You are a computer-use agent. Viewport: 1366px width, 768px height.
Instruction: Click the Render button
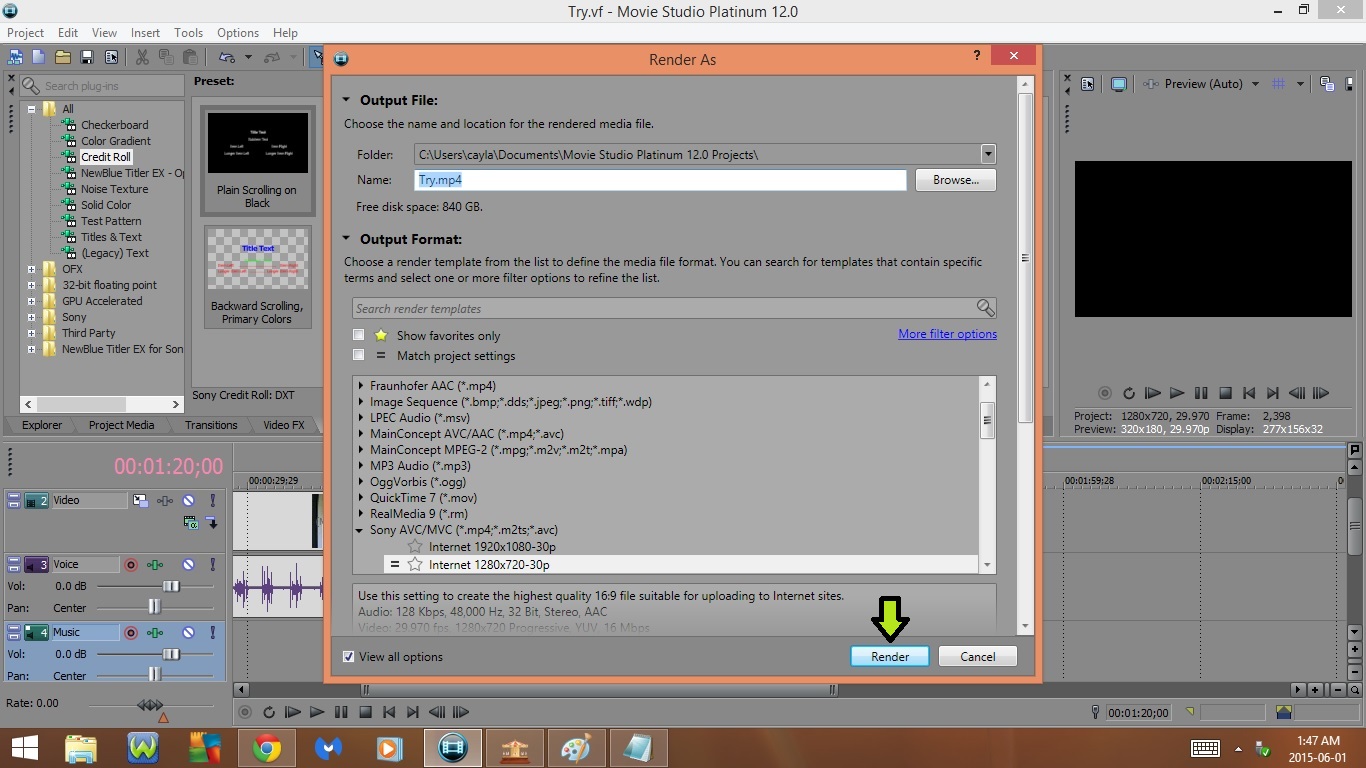click(890, 657)
